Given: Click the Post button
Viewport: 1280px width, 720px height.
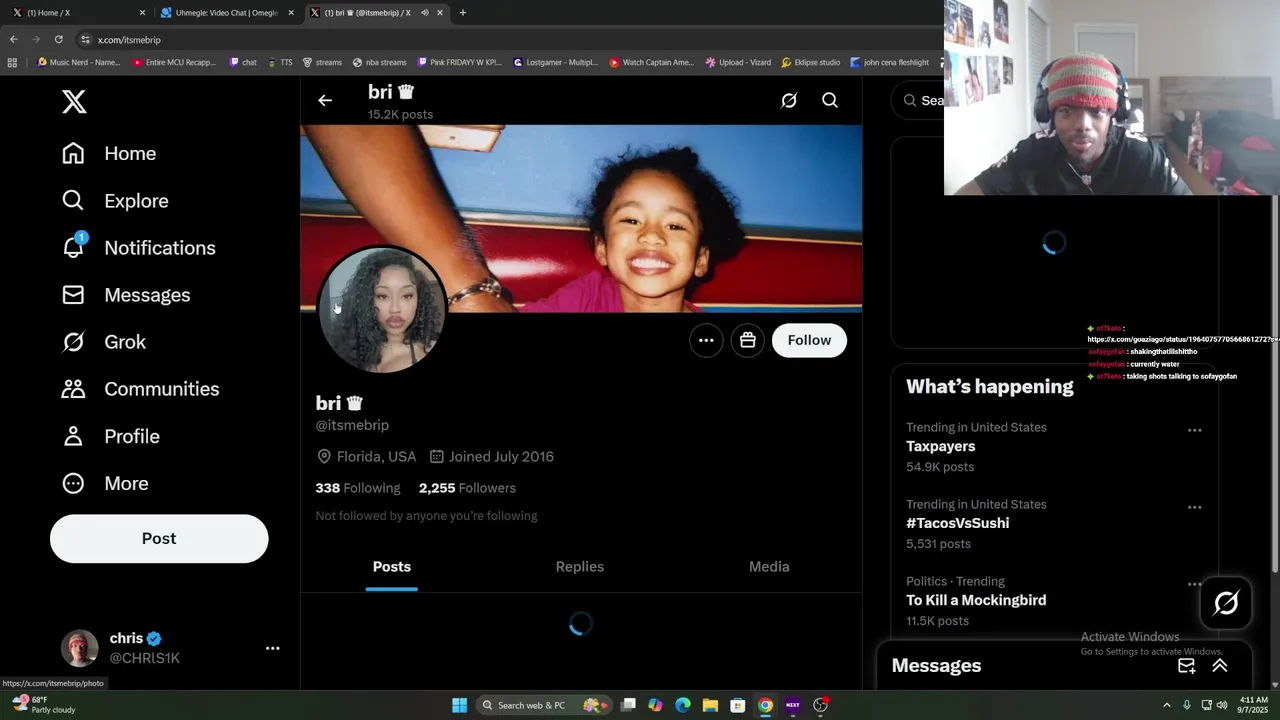Looking at the screenshot, I should click(x=159, y=538).
